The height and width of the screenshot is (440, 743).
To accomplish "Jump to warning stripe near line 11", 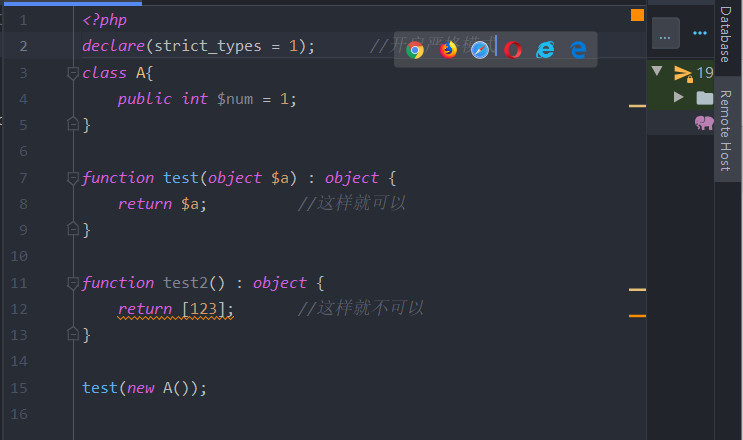I will [637, 289].
